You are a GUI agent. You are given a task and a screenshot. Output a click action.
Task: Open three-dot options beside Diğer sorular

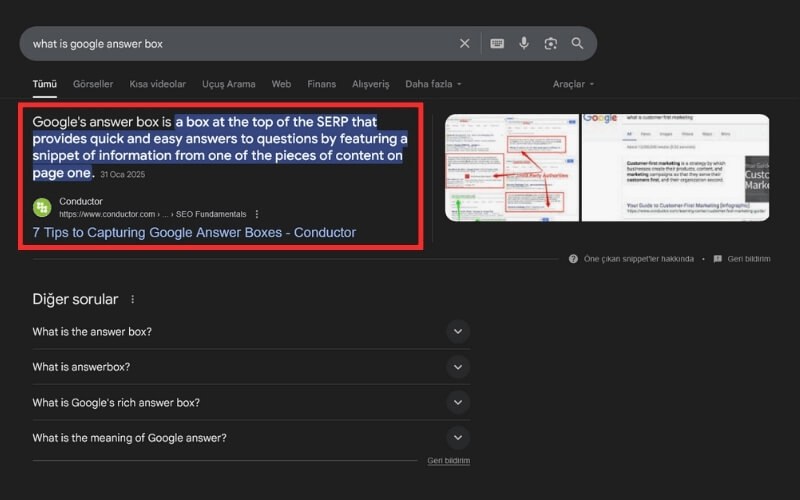[x=132, y=299]
